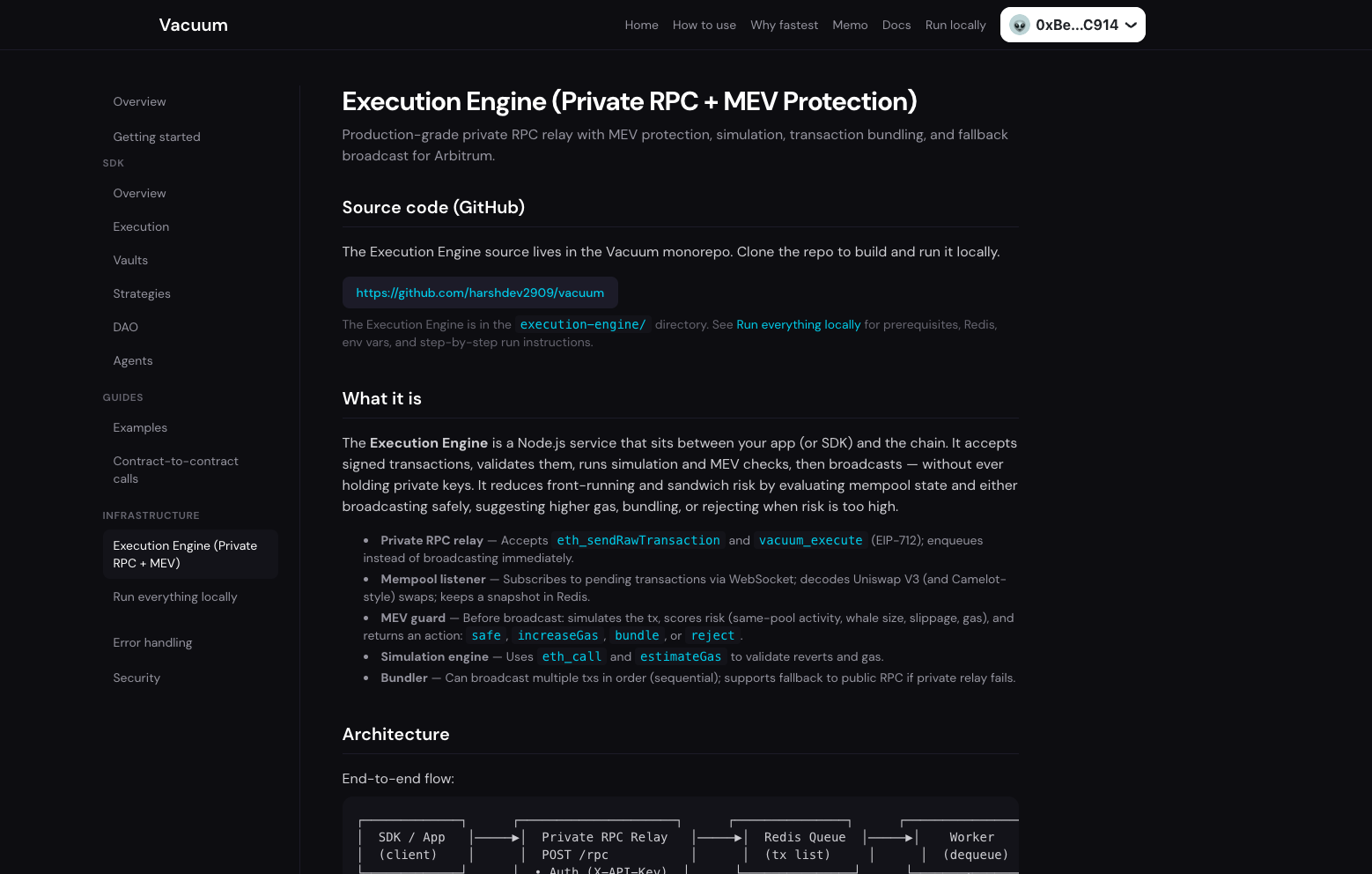Viewport: 1372px width, 874px height.
Task: Select Memo in the top navigation
Action: tap(850, 25)
